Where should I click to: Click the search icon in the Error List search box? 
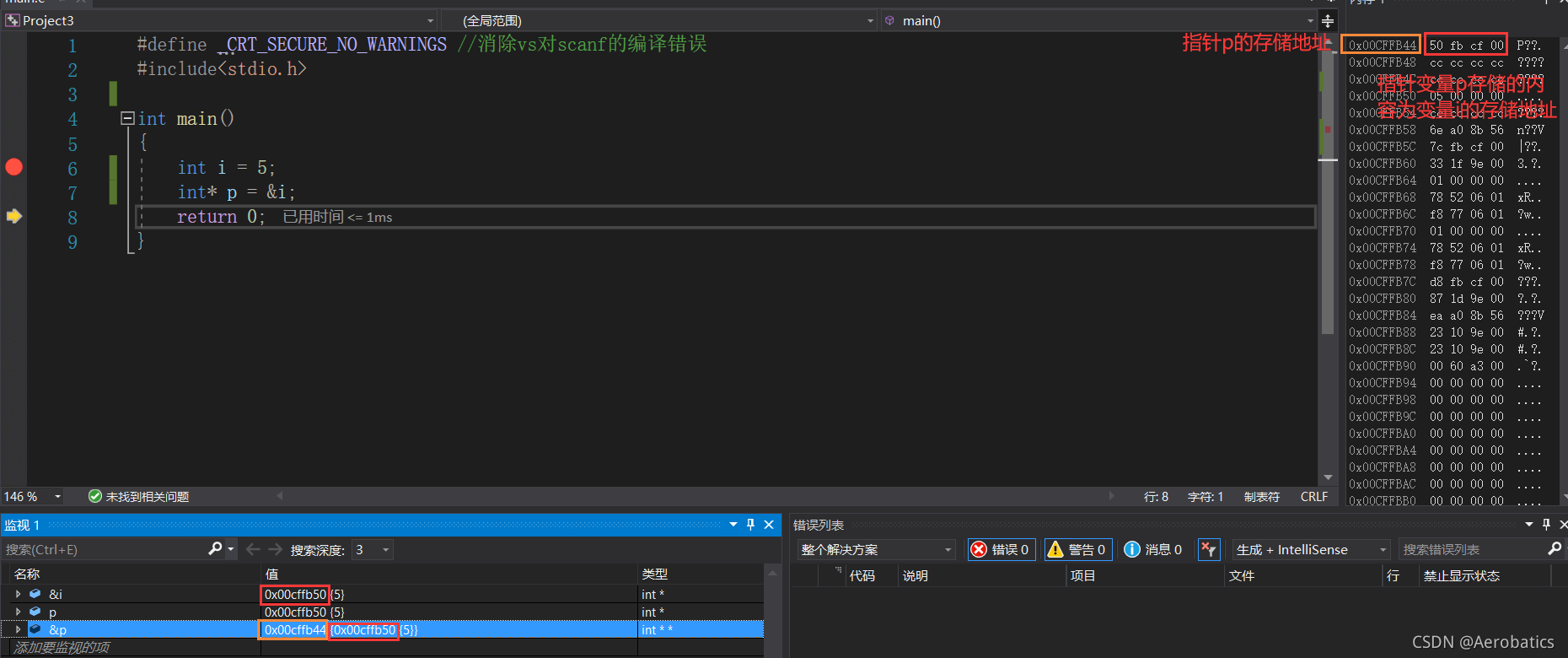(x=1555, y=549)
